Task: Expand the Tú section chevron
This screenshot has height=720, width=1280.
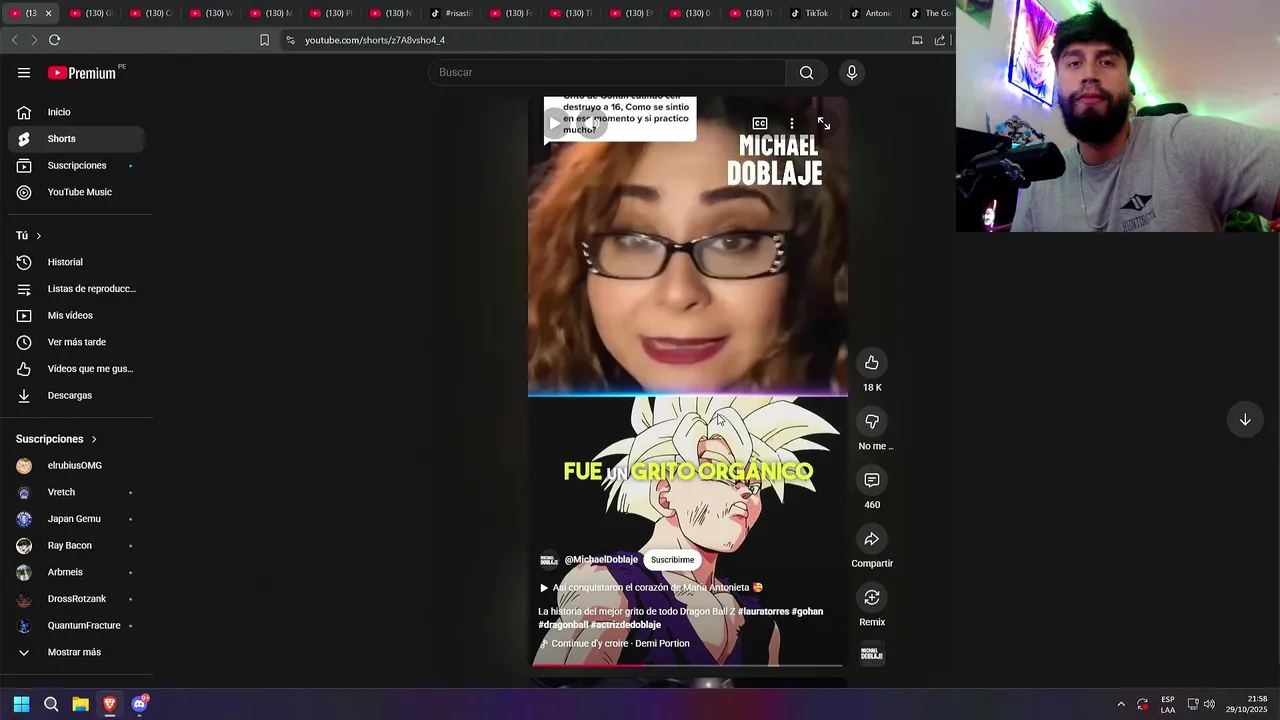Action: pos(39,236)
